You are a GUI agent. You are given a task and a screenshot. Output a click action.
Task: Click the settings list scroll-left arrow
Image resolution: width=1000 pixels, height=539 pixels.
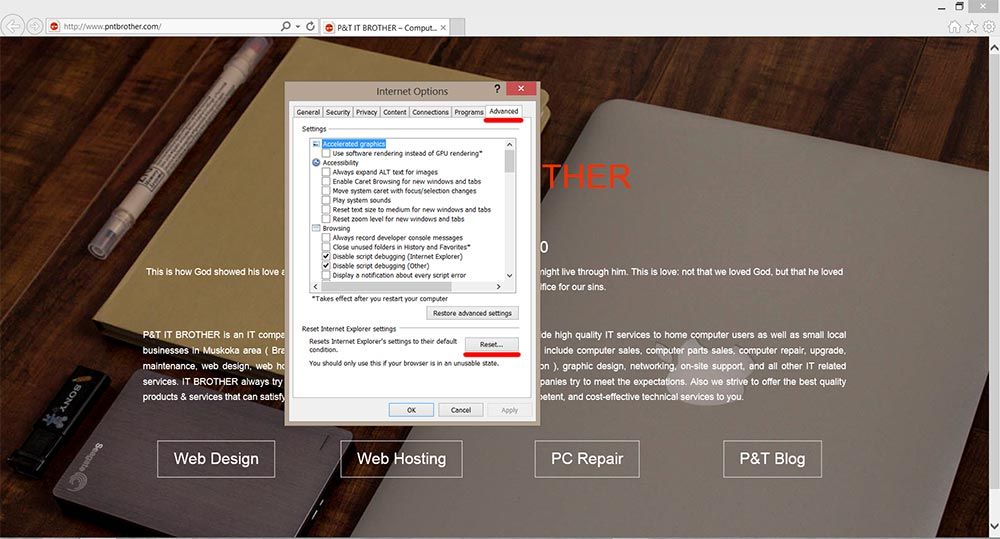(315, 287)
